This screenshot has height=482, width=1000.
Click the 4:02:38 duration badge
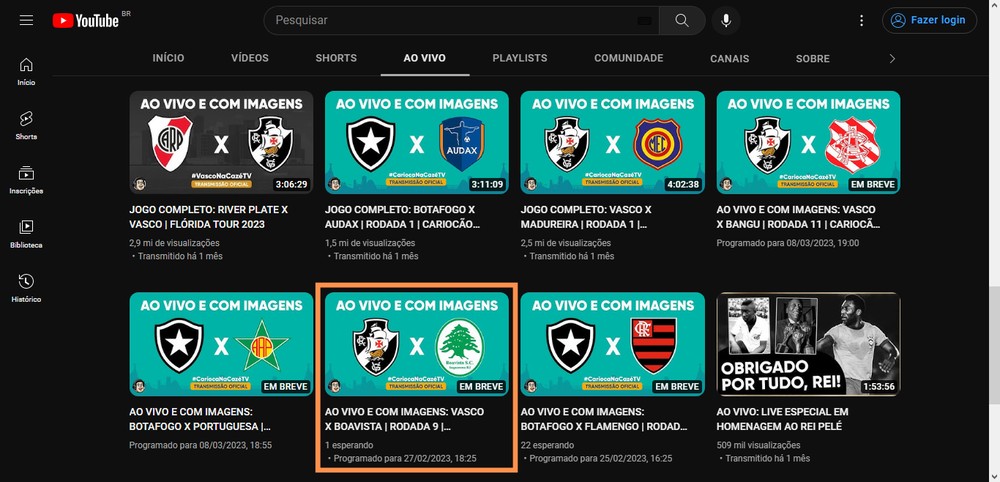click(684, 185)
